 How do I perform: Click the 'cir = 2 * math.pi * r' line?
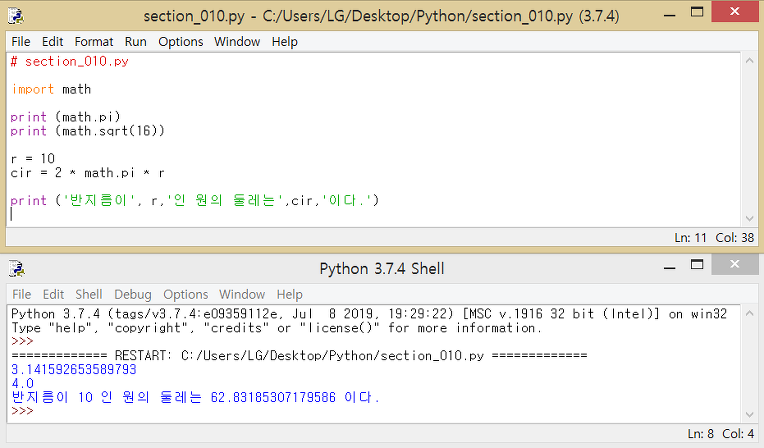pyautogui.click(x=88, y=173)
